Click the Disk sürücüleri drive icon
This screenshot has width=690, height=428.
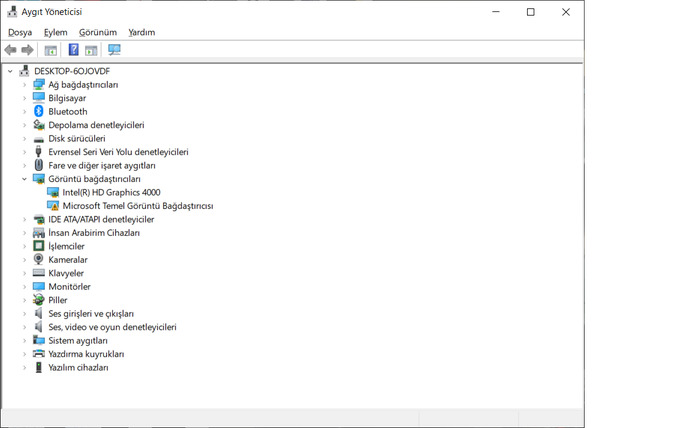[39, 139]
